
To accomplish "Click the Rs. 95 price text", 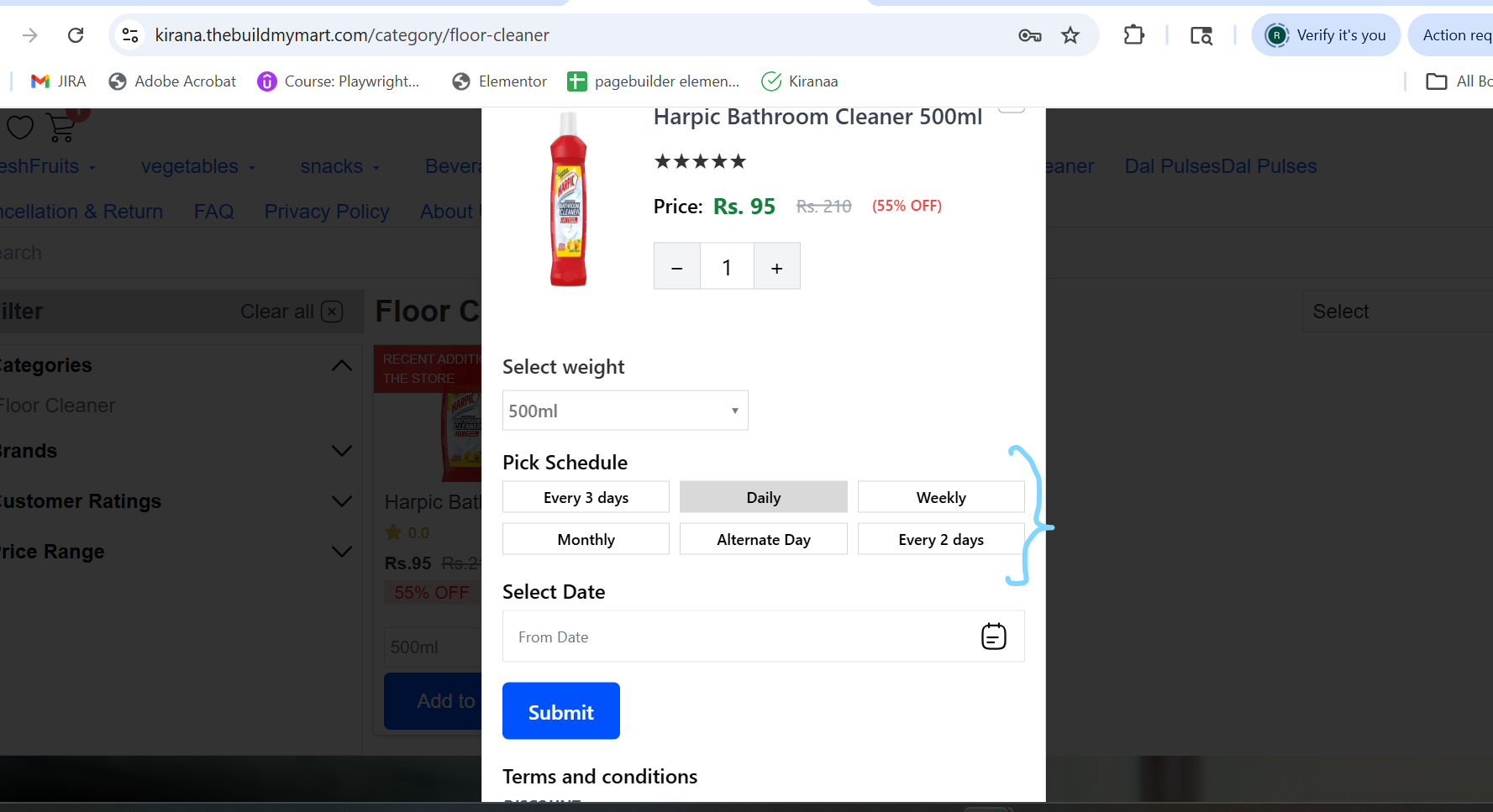I will tap(744, 207).
